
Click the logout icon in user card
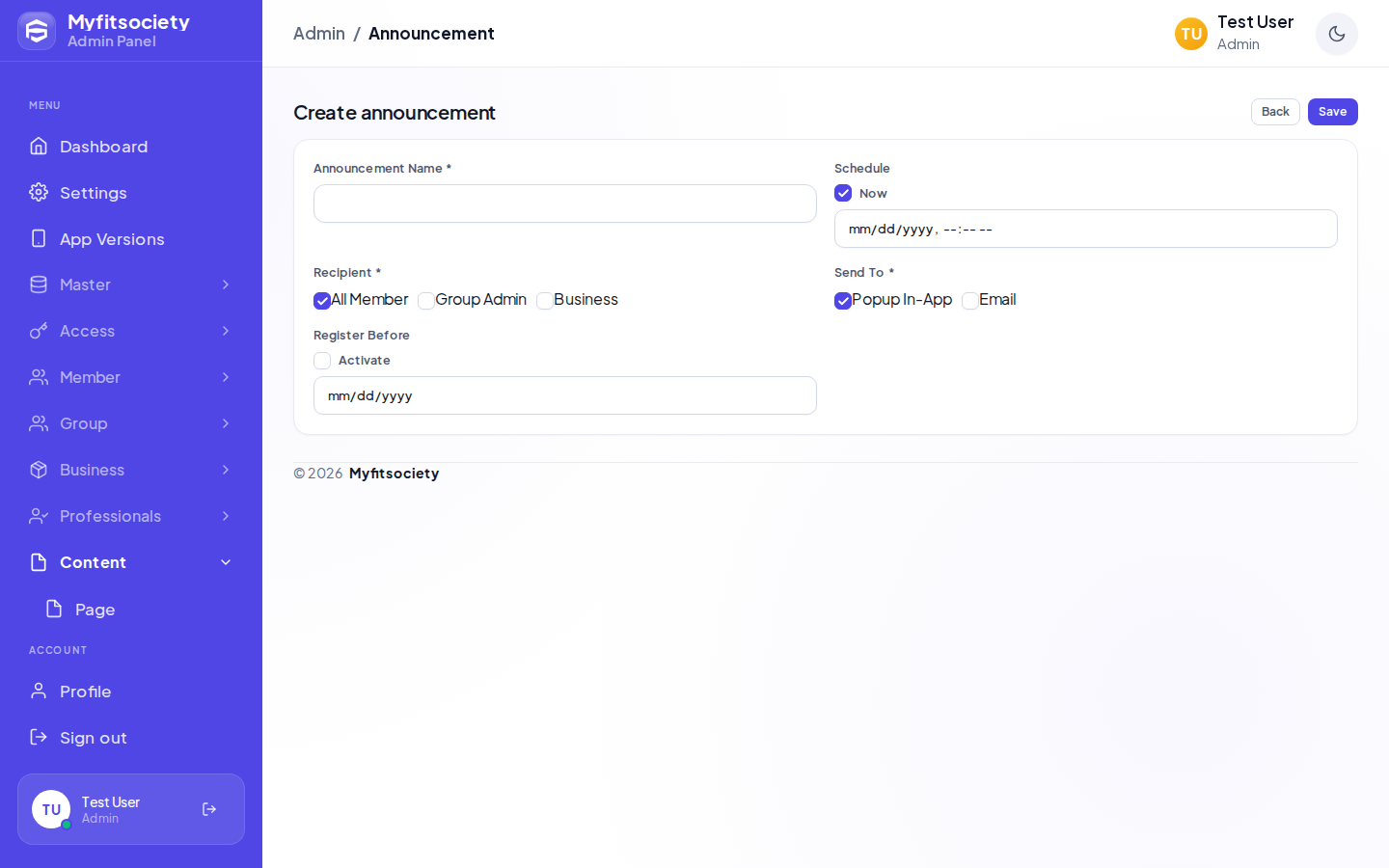209,809
